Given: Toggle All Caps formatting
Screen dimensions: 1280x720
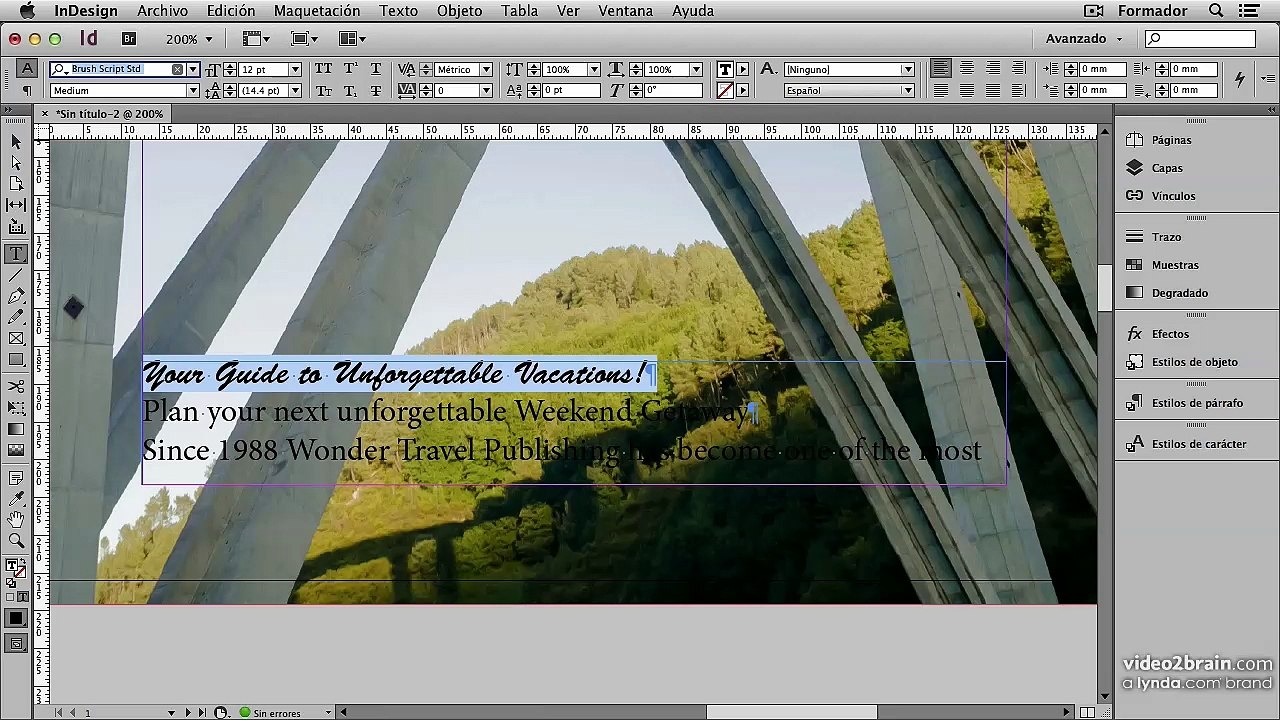Looking at the screenshot, I should click(x=324, y=69).
